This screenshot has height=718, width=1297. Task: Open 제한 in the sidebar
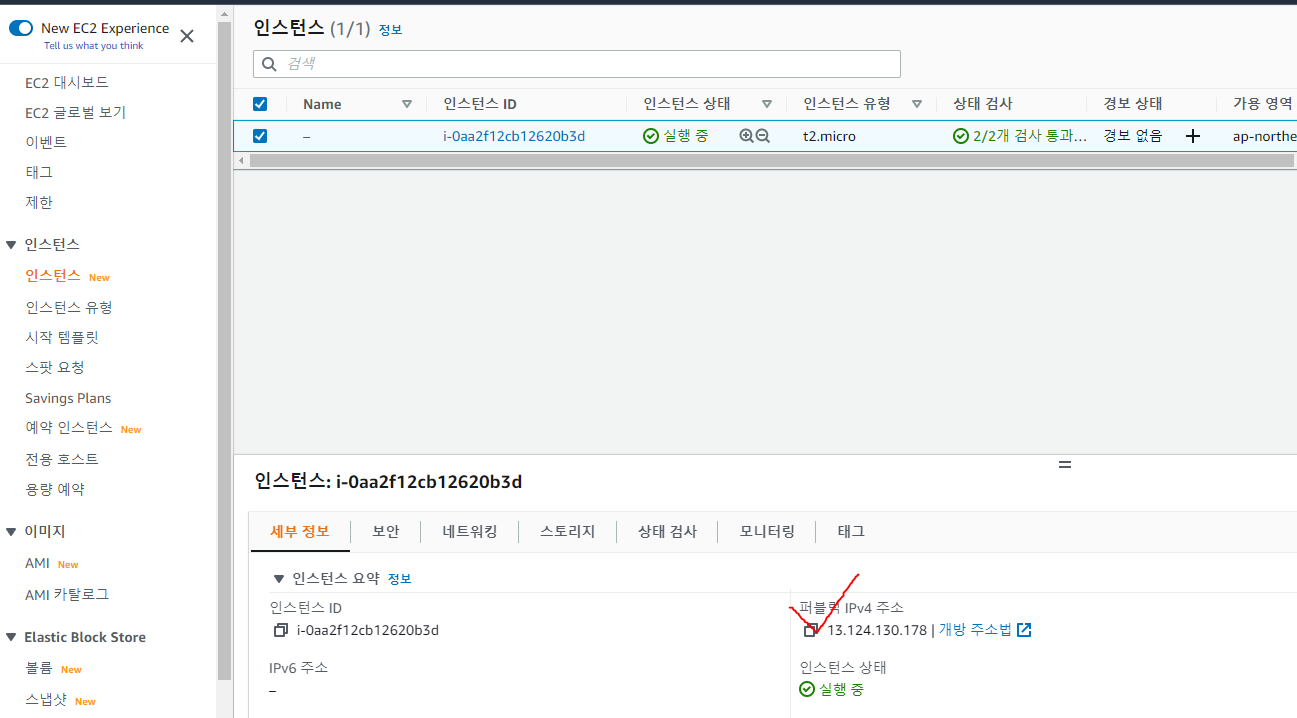click(39, 202)
